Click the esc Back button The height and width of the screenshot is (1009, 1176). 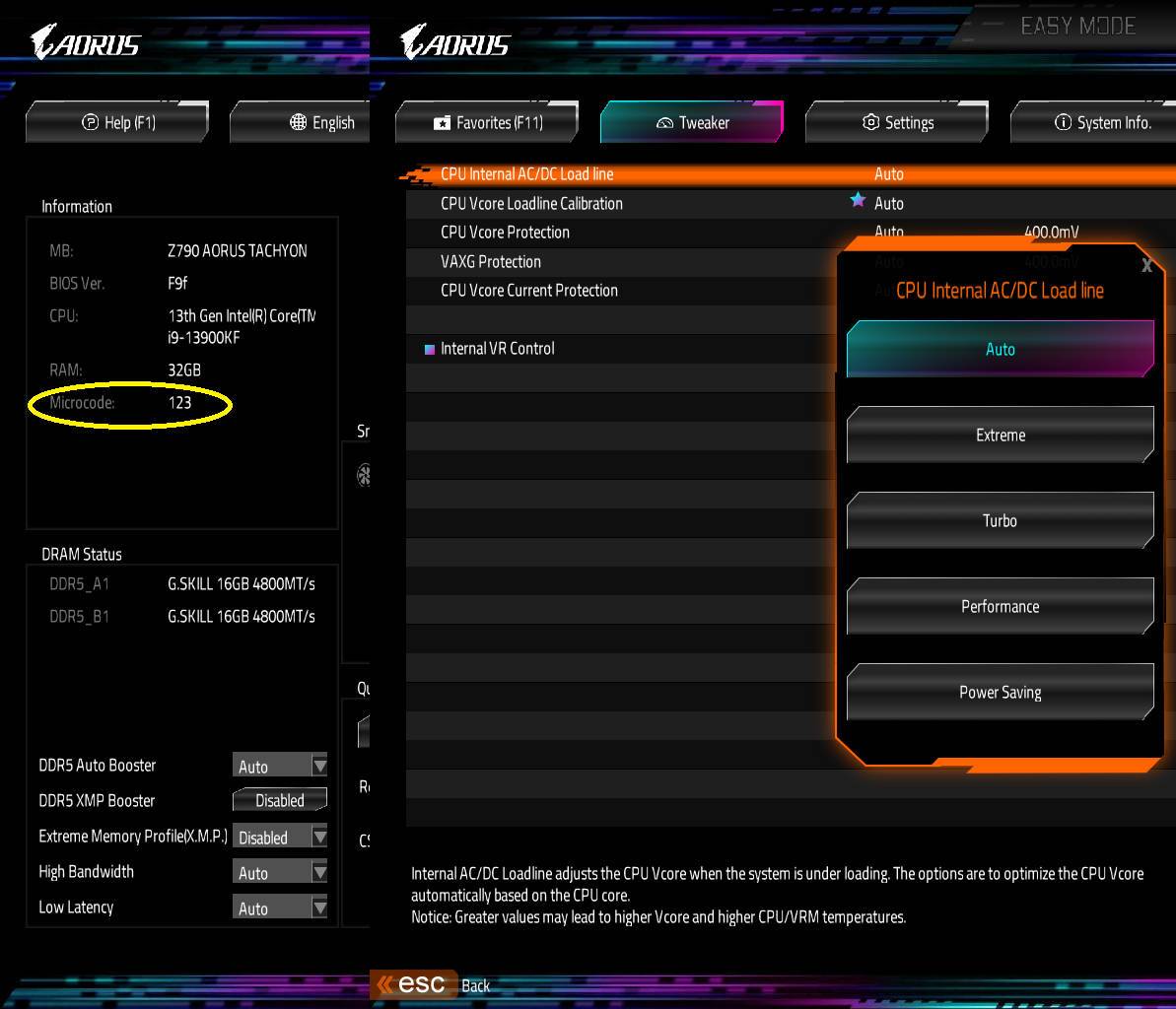coord(432,984)
